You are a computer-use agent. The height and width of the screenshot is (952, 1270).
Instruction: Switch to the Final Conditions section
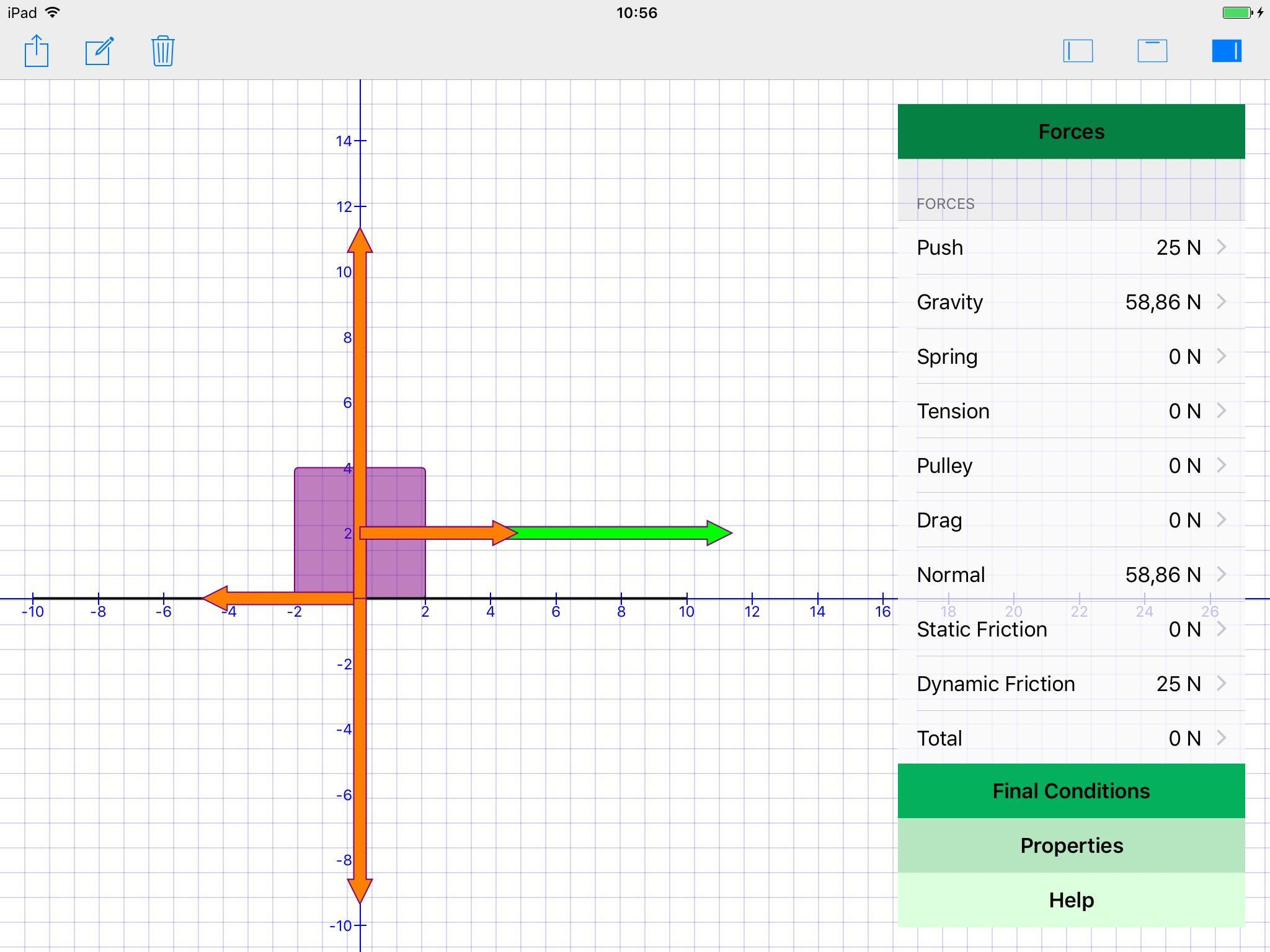pyautogui.click(x=1071, y=791)
